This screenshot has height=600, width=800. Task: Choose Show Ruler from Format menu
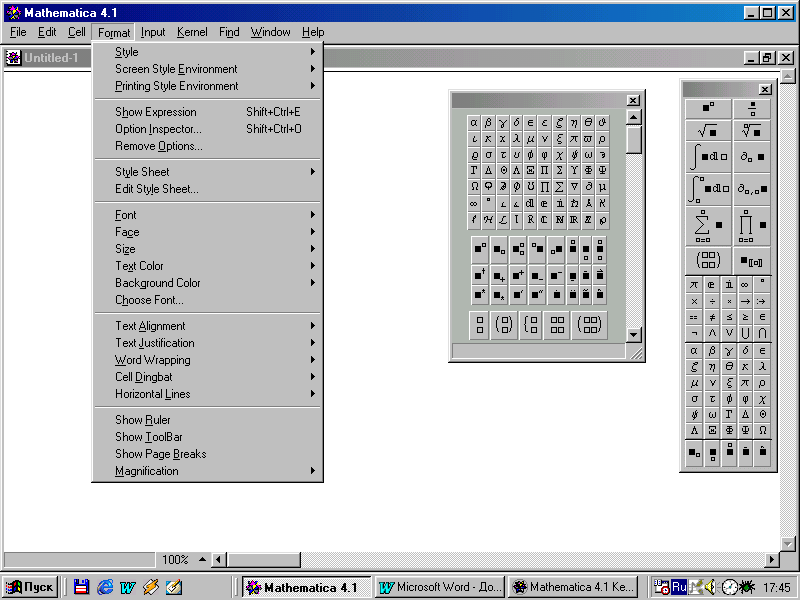click(207, 420)
